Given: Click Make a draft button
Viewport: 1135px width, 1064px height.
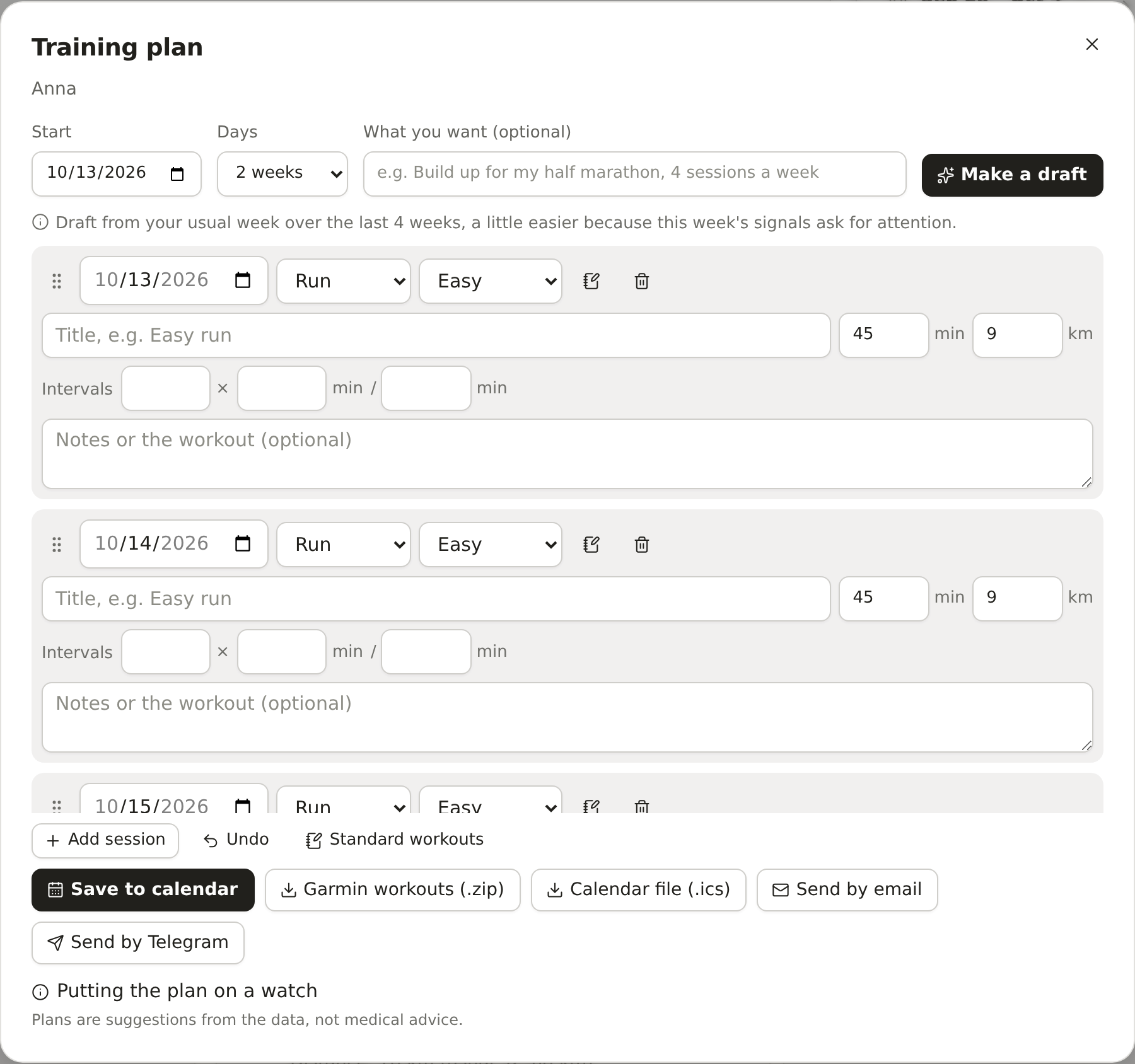Looking at the screenshot, I should 1012,175.
